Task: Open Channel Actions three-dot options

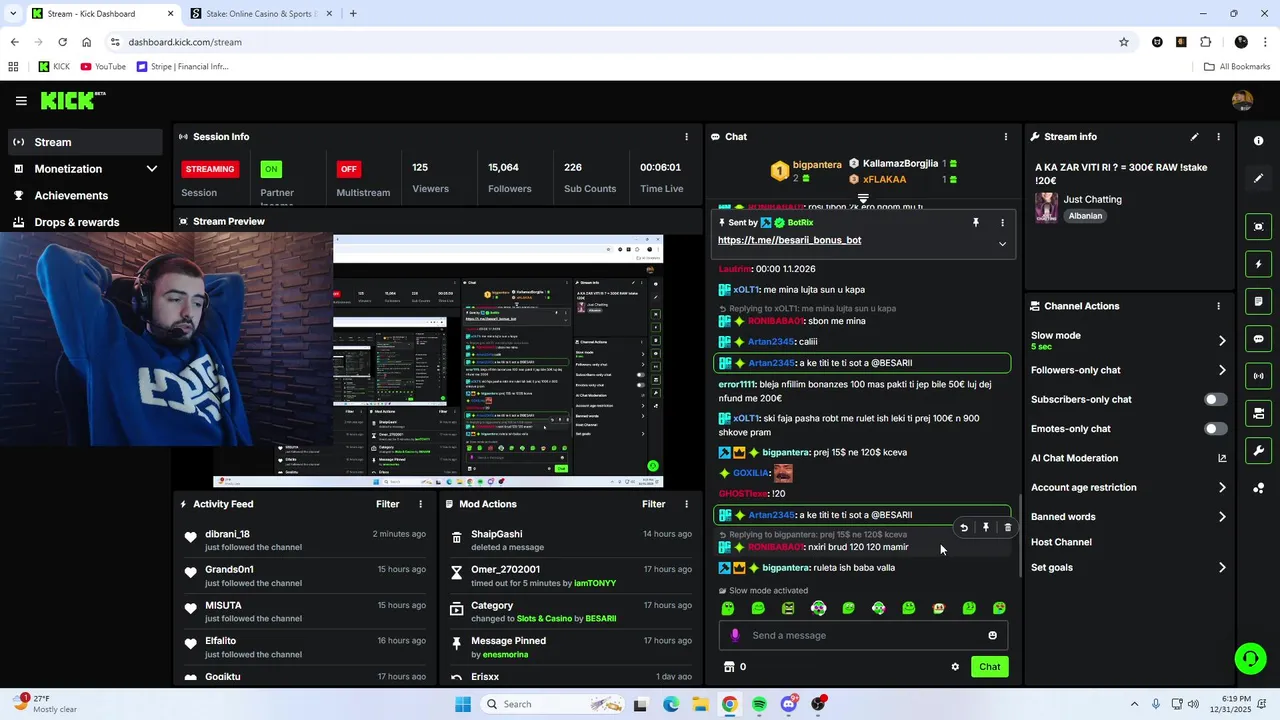Action: coord(1218,306)
